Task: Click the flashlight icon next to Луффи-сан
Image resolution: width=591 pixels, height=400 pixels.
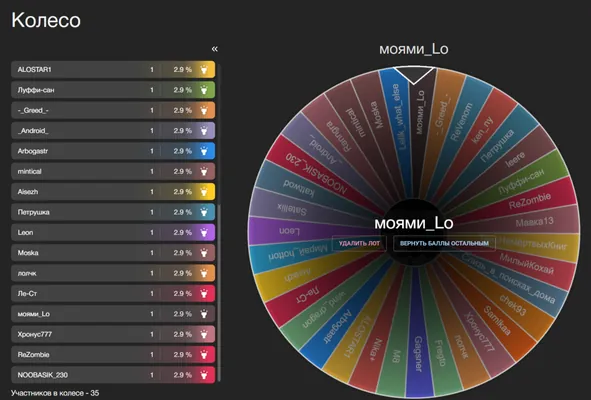Action: 204,90
